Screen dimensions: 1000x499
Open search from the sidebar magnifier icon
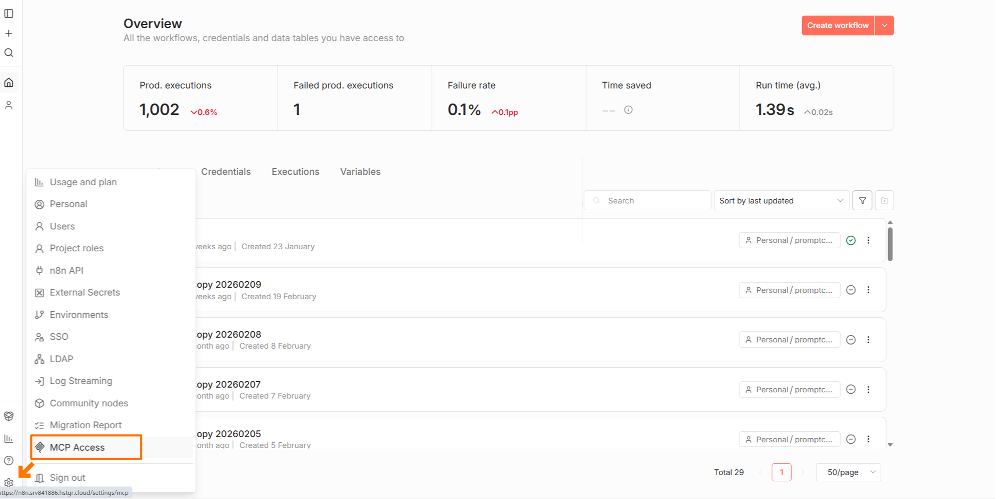tap(9, 53)
